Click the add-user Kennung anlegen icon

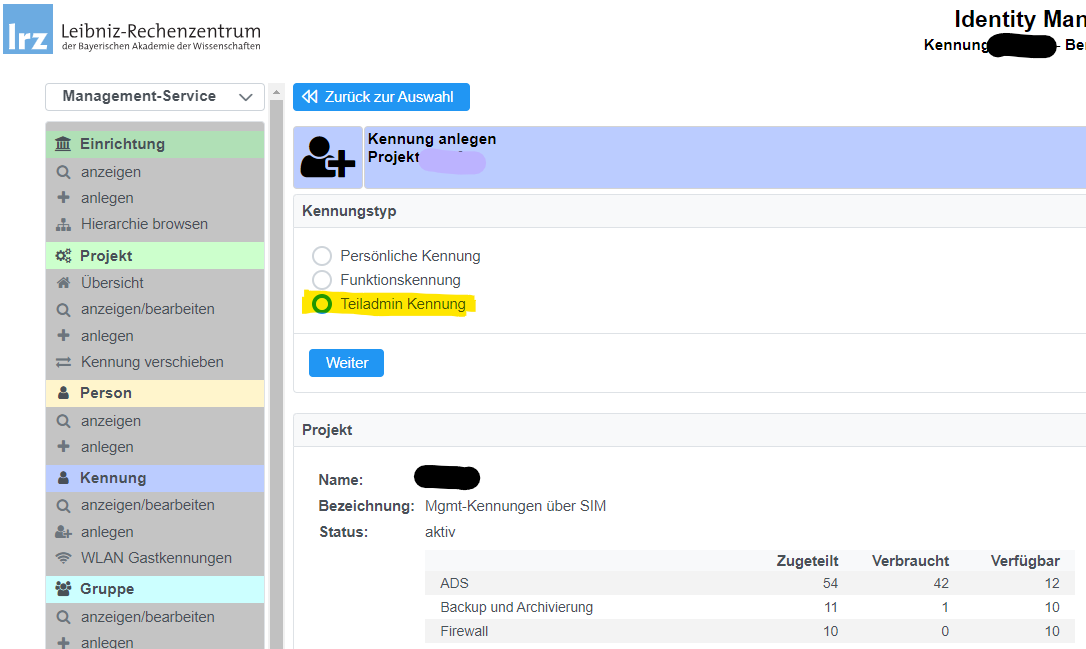tap(328, 157)
